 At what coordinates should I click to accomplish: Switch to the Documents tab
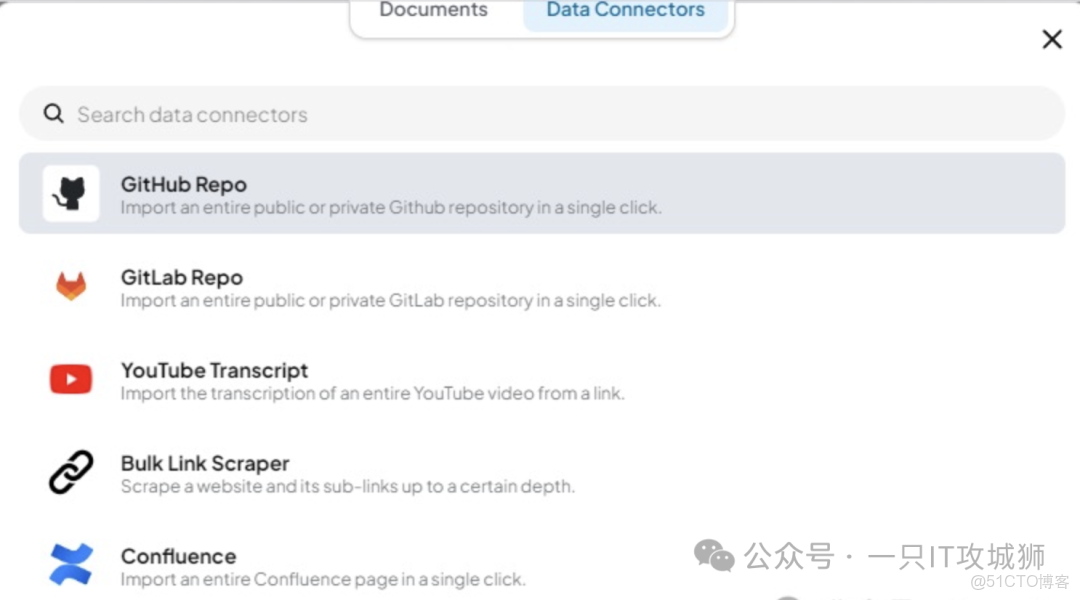(434, 11)
